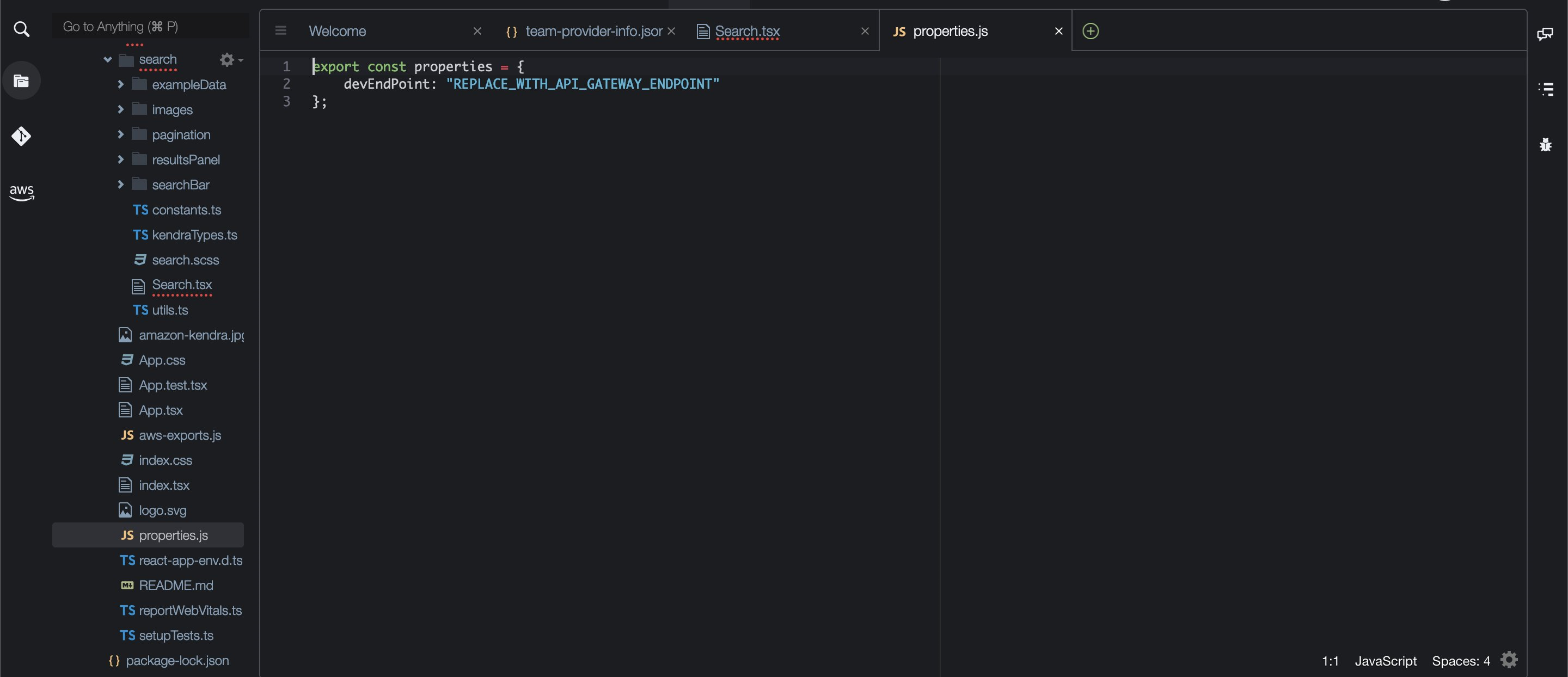The image size is (1568, 677).
Task: Open aws-exports.js in the file tree
Action: [x=180, y=435]
